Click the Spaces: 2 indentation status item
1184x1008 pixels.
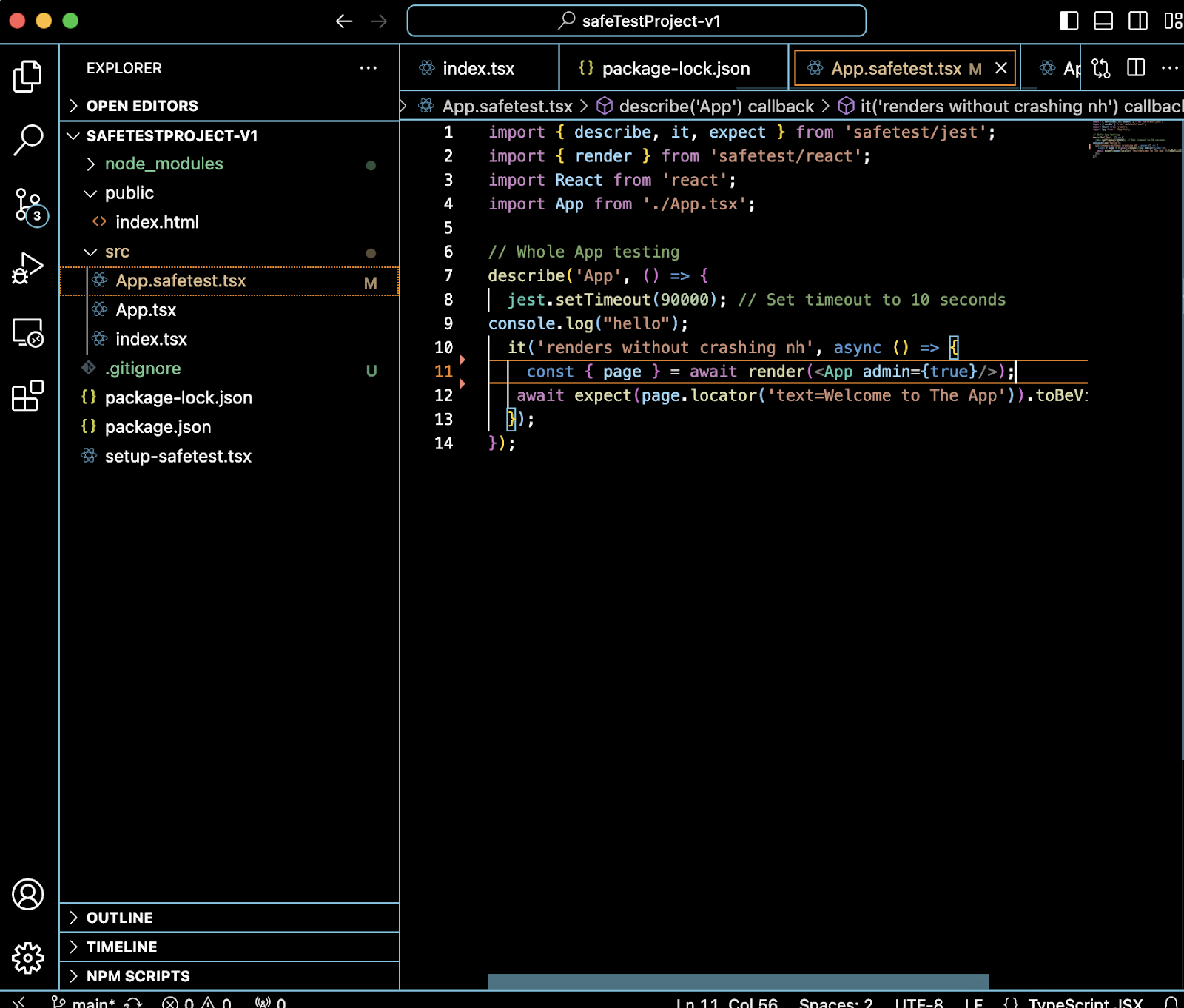[836, 1002]
